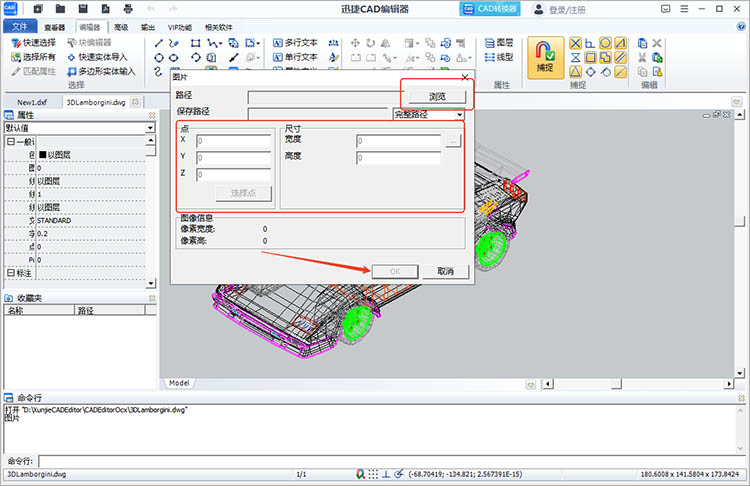Select the Circle drawing tool
Screen dimensions: 750x486
[x=159, y=58]
